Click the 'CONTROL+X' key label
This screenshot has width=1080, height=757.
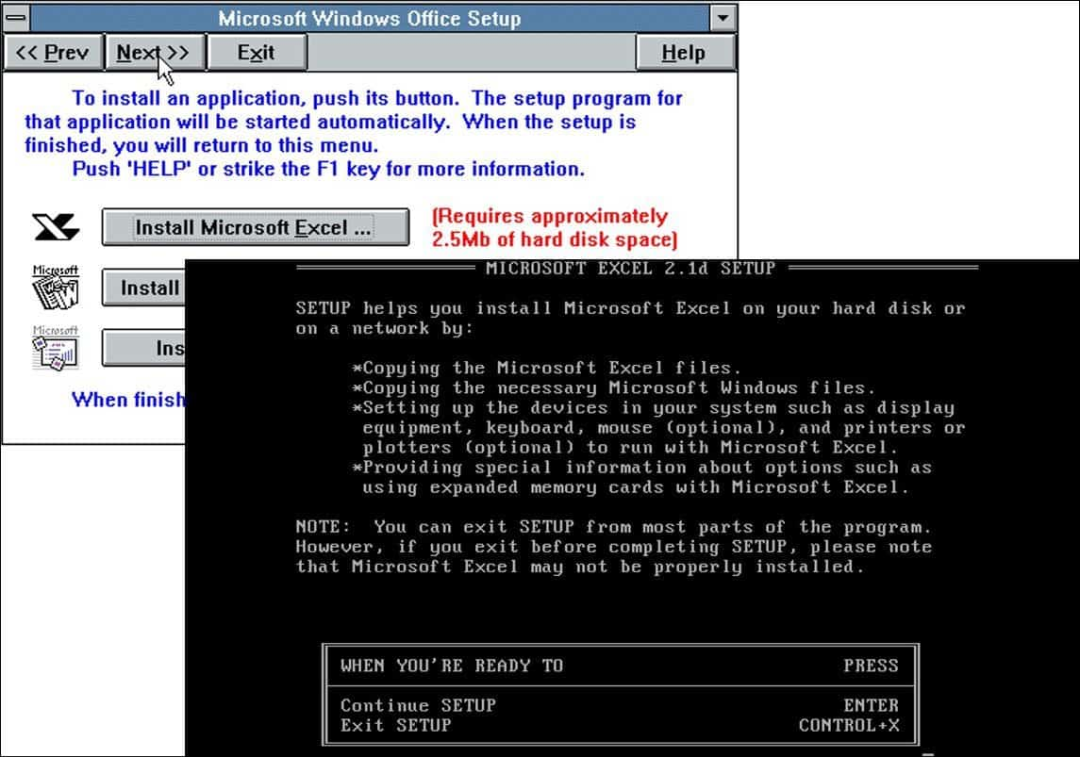849,725
